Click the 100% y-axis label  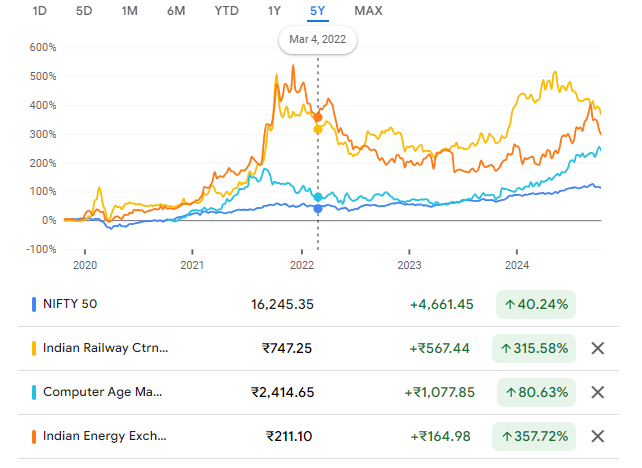click(x=43, y=192)
